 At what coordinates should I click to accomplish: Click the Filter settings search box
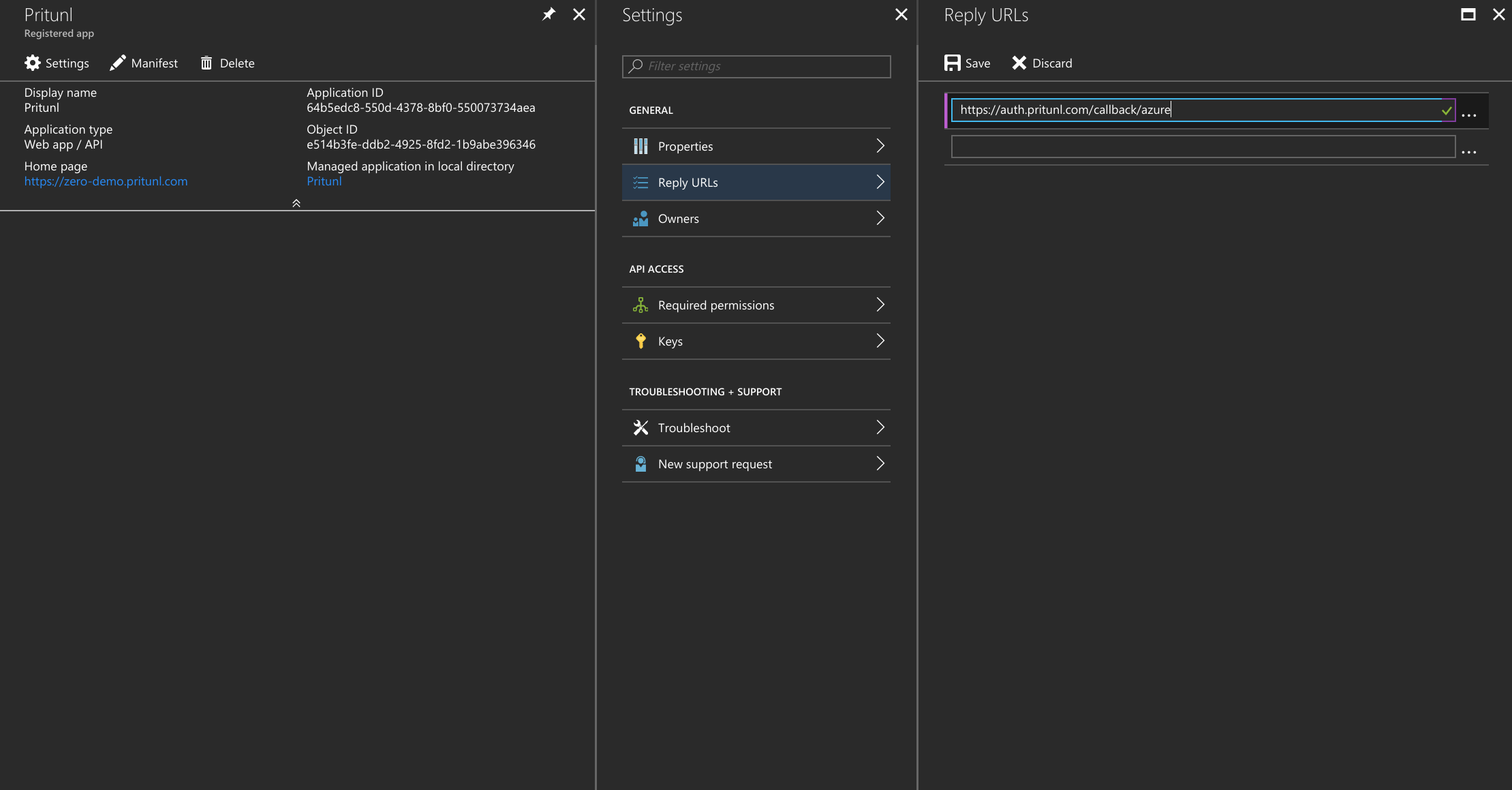pos(756,66)
